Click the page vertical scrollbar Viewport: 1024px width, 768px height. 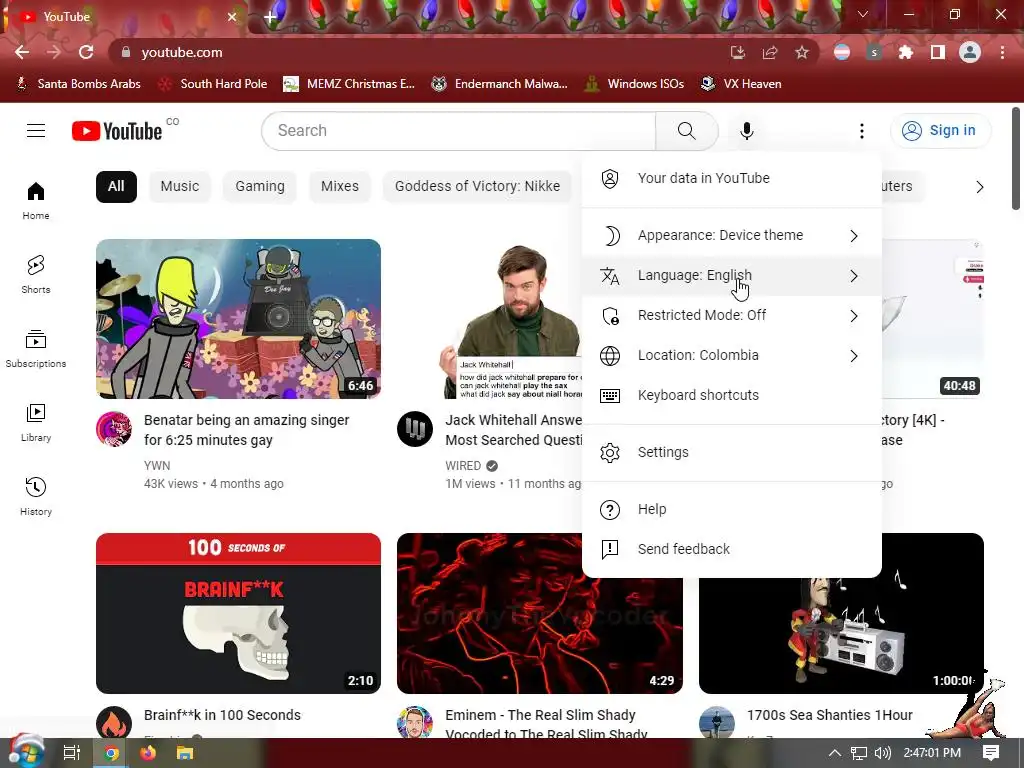pos(1016,159)
